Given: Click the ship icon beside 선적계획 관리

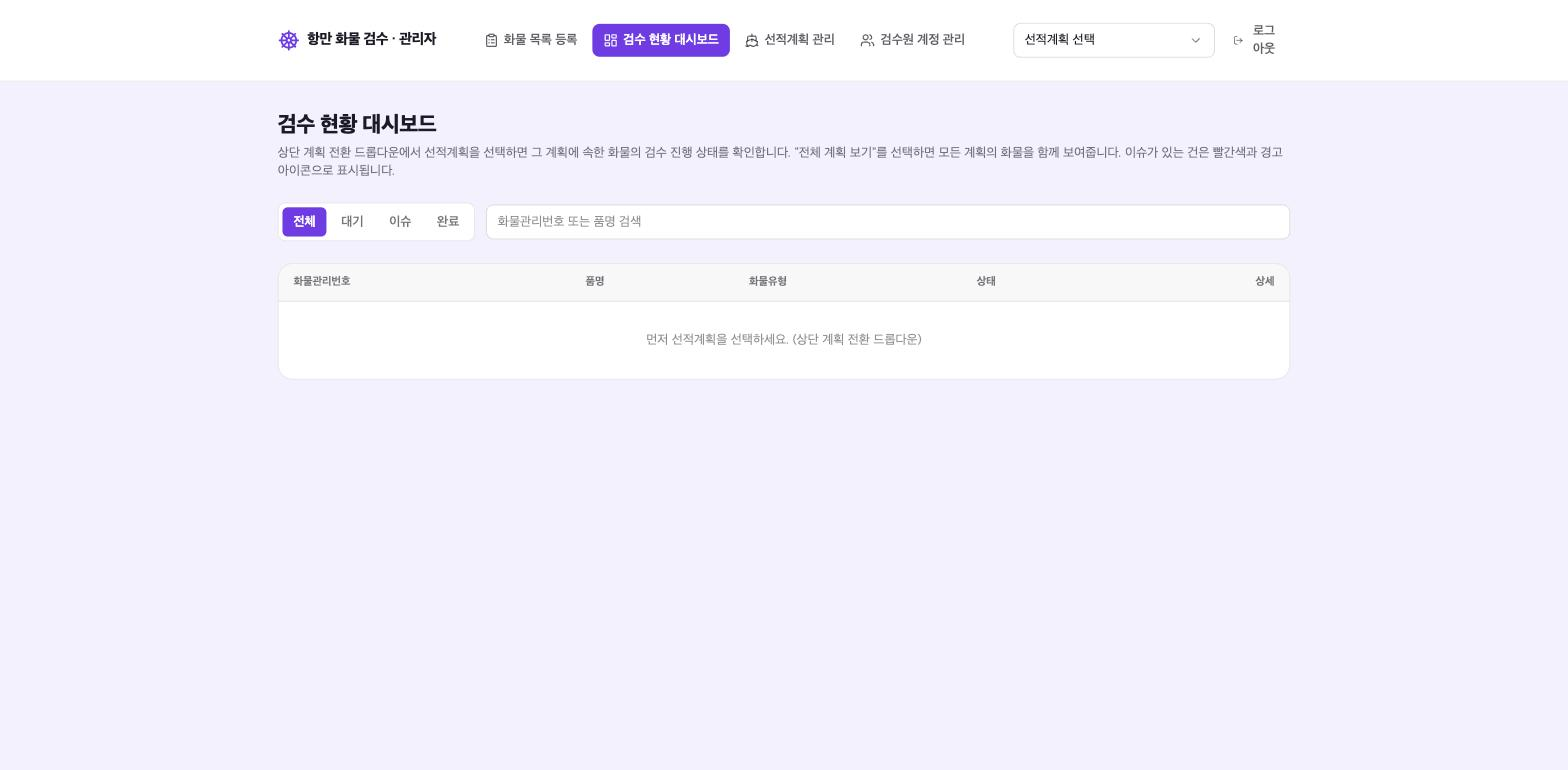Looking at the screenshot, I should [752, 40].
